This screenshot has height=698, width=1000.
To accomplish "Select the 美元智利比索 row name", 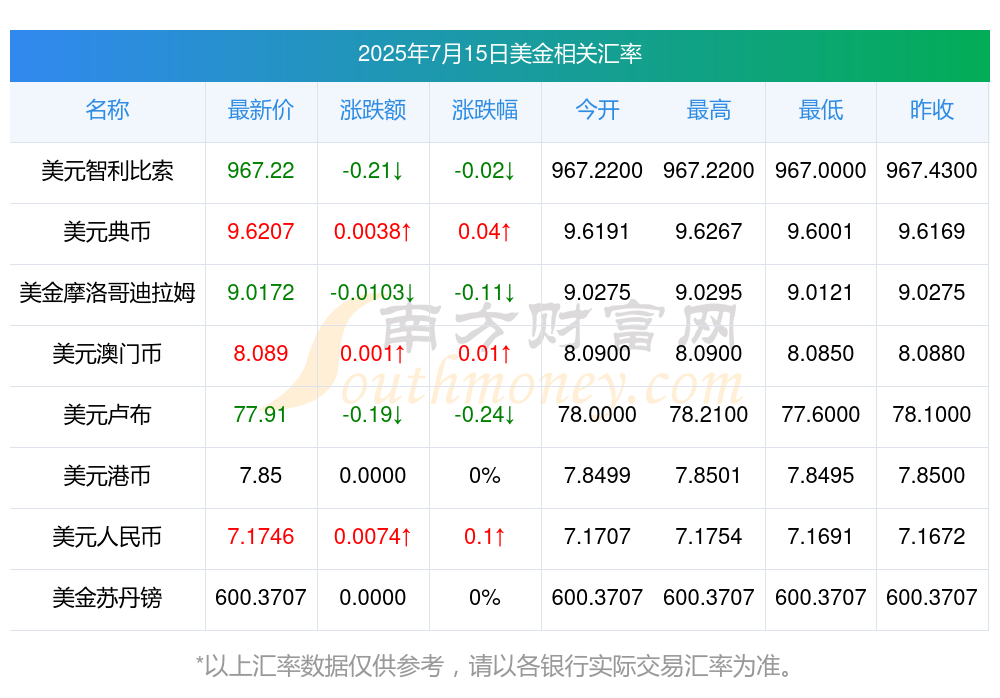I will click(107, 171).
